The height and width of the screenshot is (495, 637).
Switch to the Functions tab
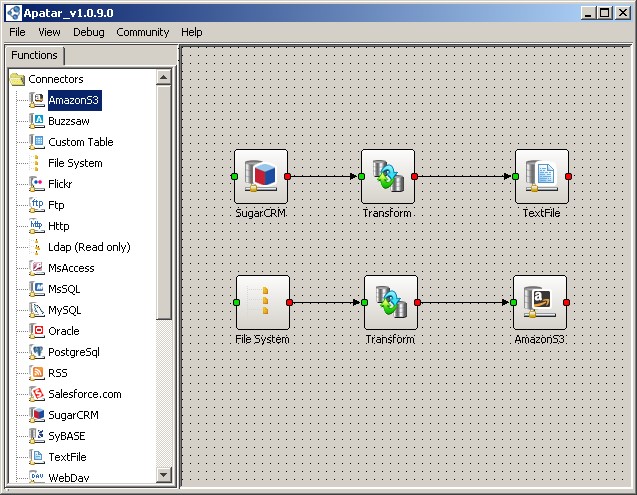pos(35,55)
